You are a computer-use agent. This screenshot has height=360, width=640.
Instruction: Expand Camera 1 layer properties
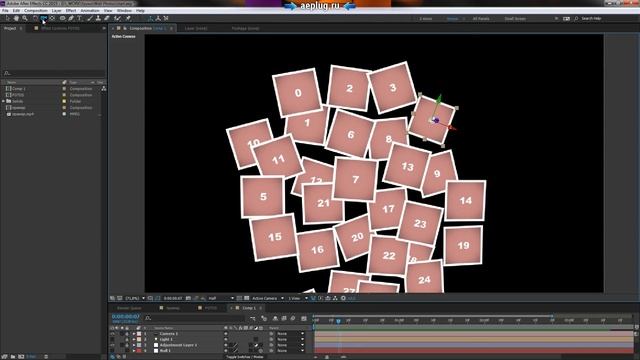click(x=134, y=334)
